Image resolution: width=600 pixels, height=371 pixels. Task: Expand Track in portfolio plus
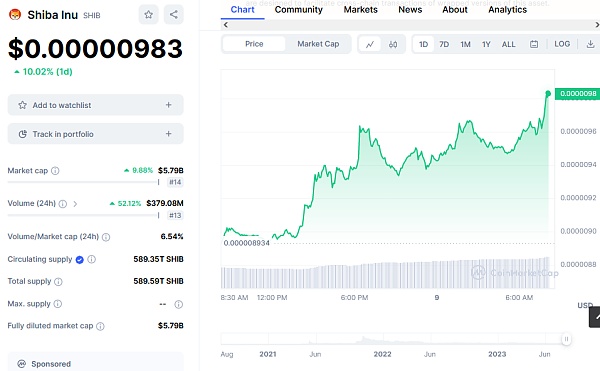(x=168, y=134)
